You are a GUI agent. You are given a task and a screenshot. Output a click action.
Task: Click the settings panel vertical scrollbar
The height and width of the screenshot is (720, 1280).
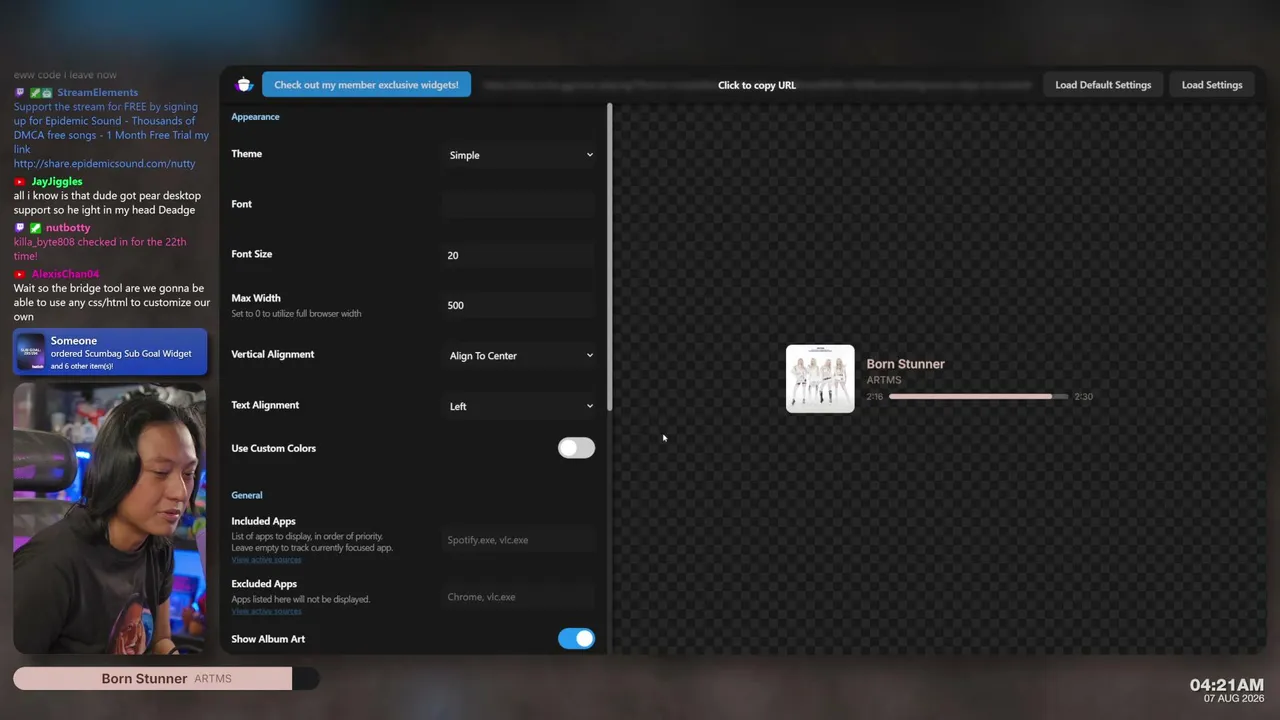609,257
